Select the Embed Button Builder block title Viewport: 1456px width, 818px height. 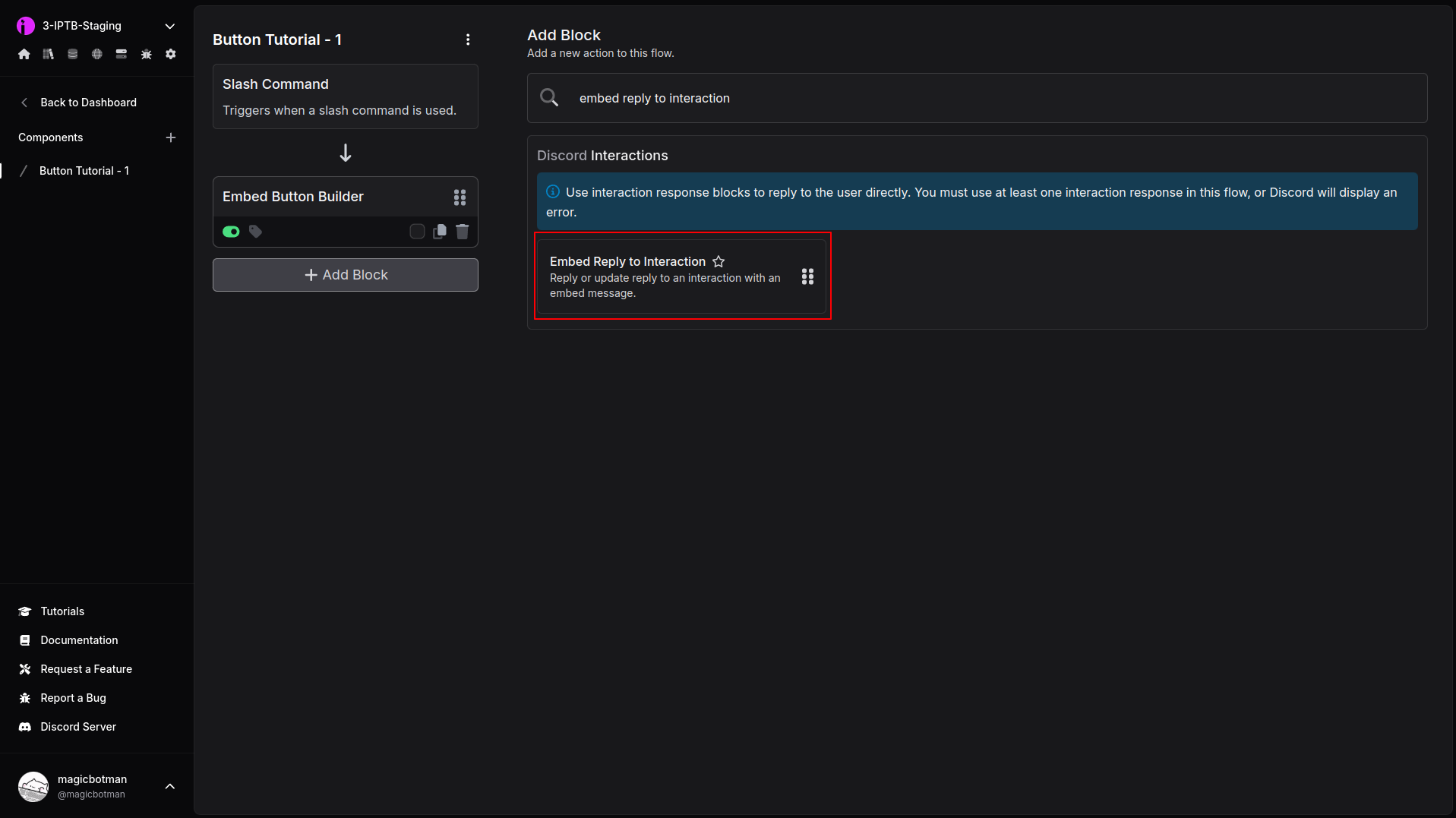point(293,197)
